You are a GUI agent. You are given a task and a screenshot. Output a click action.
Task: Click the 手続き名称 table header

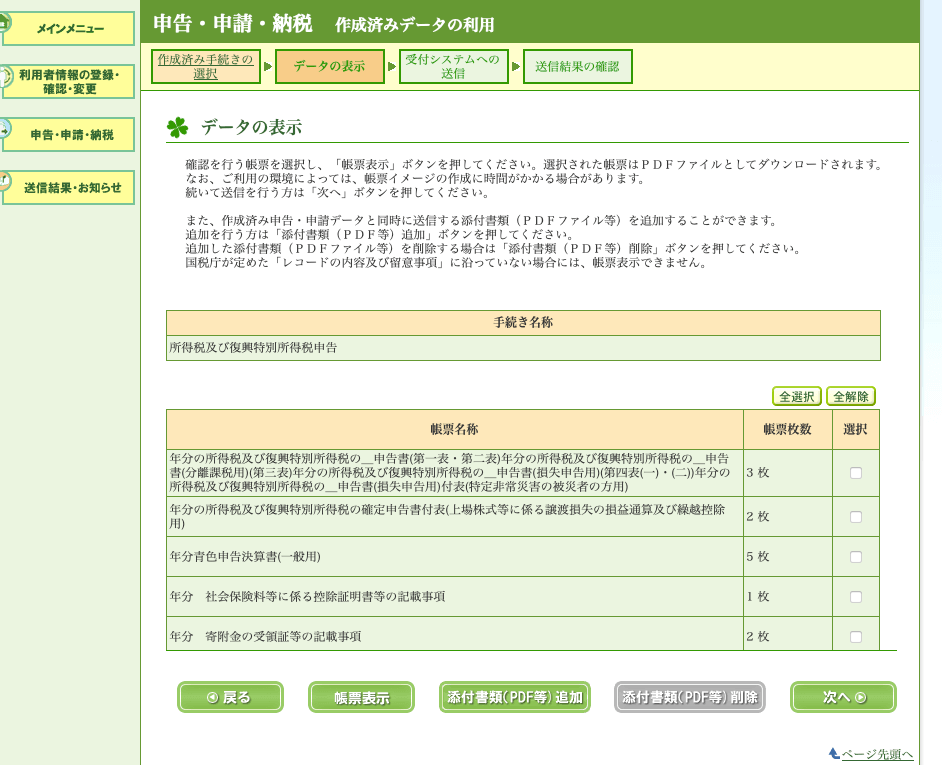tap(523, 323)
